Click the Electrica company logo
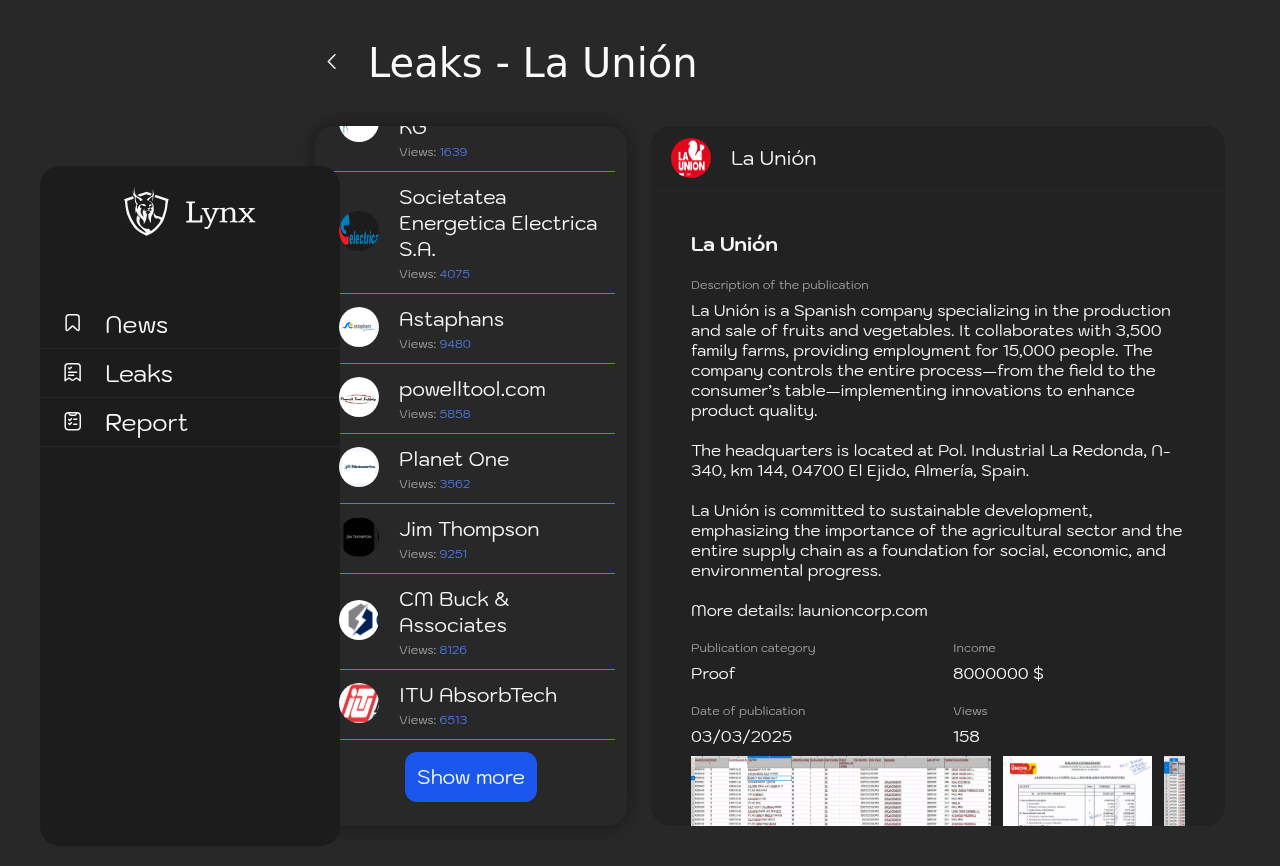The width and height of the screenshot is (1280, 866). pos(359,231)
